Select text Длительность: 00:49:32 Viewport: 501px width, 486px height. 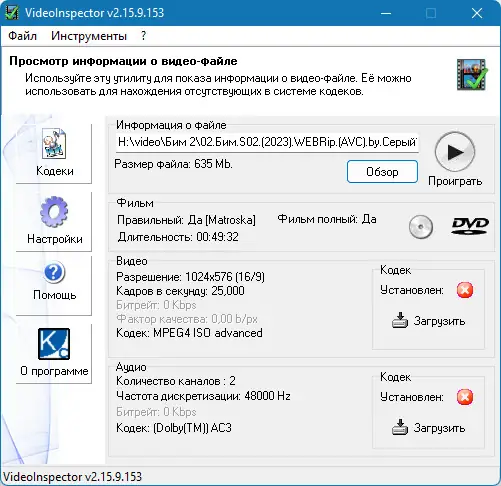(178, 237)
